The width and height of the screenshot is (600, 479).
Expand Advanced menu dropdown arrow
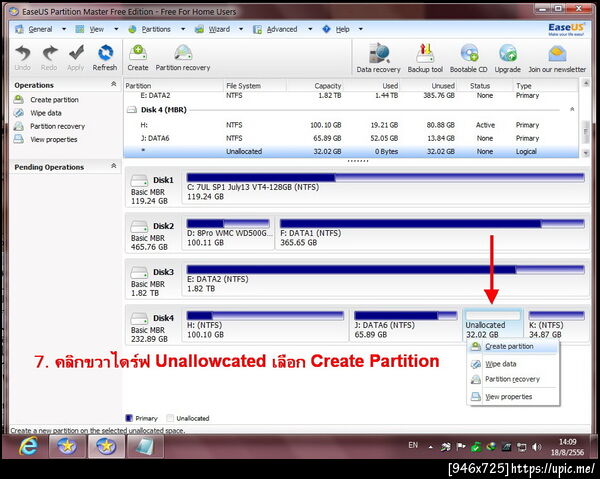click(x=310, y=29)
